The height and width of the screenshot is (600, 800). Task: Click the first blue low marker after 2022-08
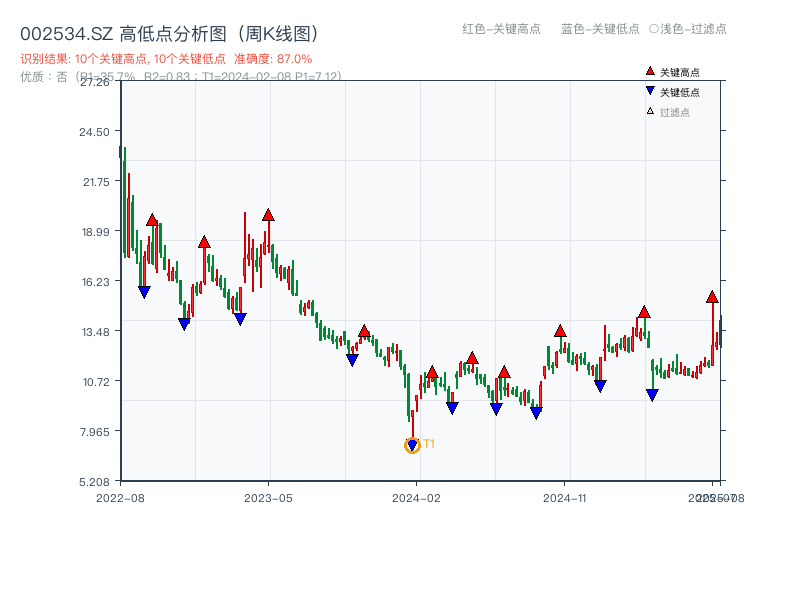144,292
